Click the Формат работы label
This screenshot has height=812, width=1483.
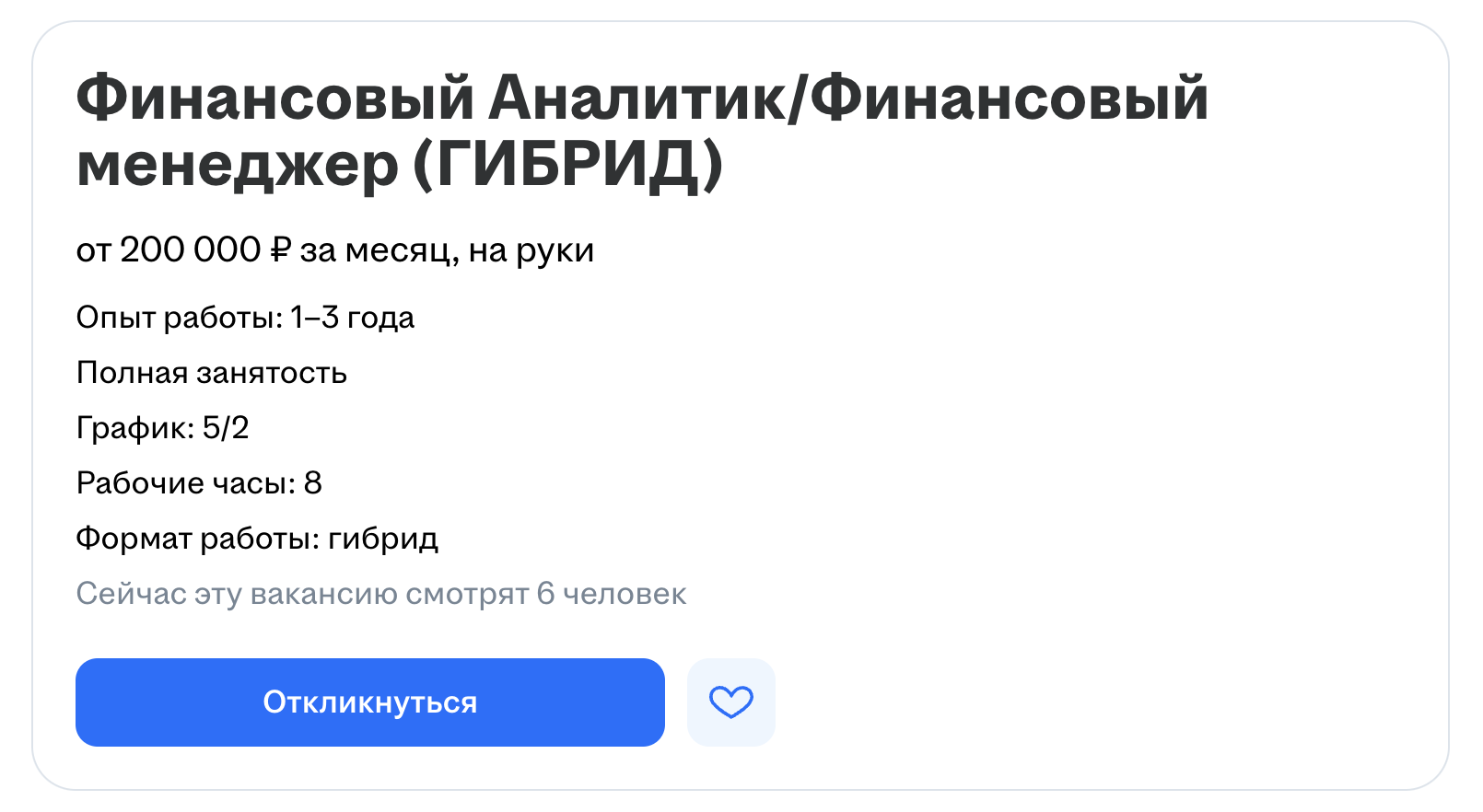pyautogui.click(x=197, y=539)
